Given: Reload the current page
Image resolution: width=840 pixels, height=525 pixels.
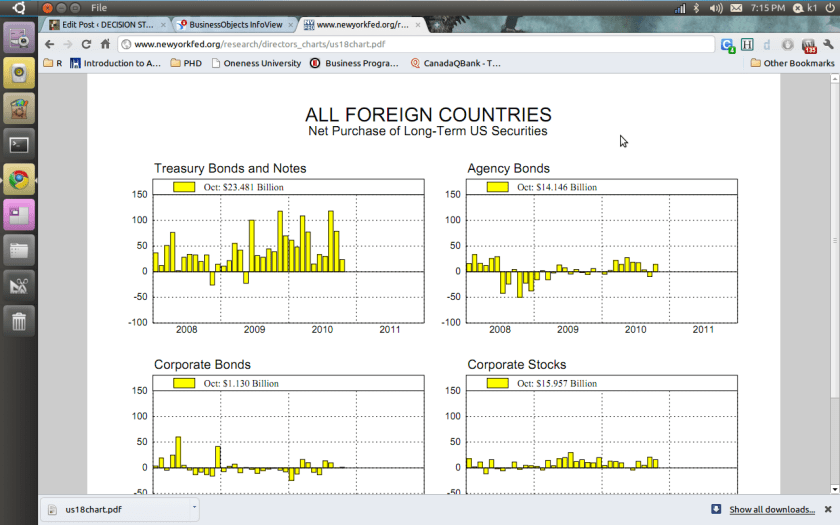Looking at the screenshot, I should tap(86, 44).
